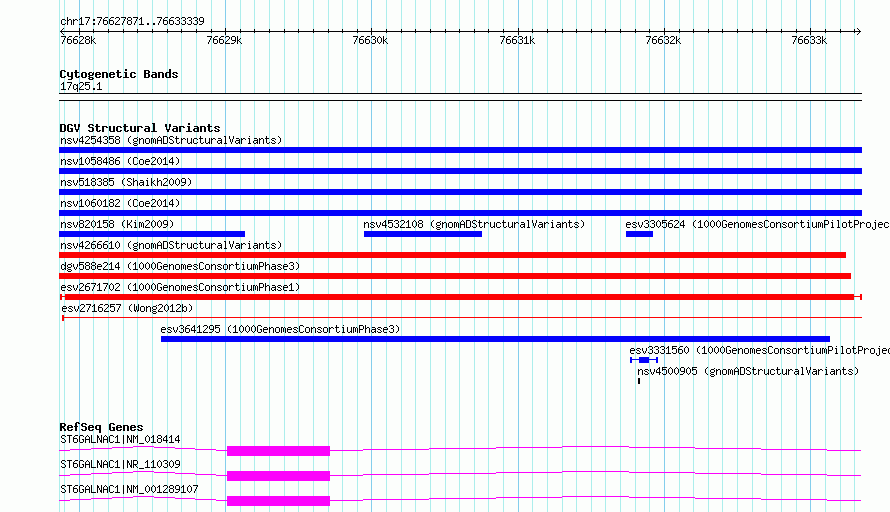Open the ST6GALNAC1|NM_018414 gene label
The width and height of the screenshot is (890, 512).
coord(120,439)
